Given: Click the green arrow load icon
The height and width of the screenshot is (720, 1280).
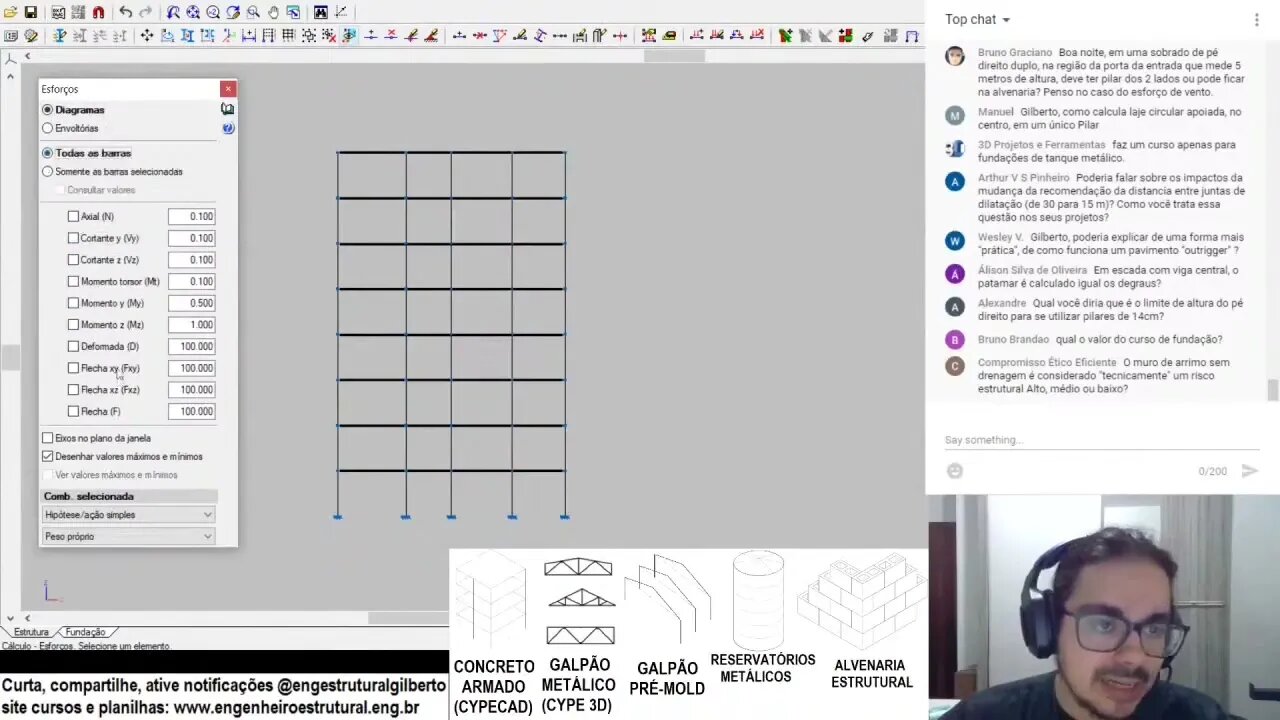Looking at the screenshot, I should [x=785, y=36].
